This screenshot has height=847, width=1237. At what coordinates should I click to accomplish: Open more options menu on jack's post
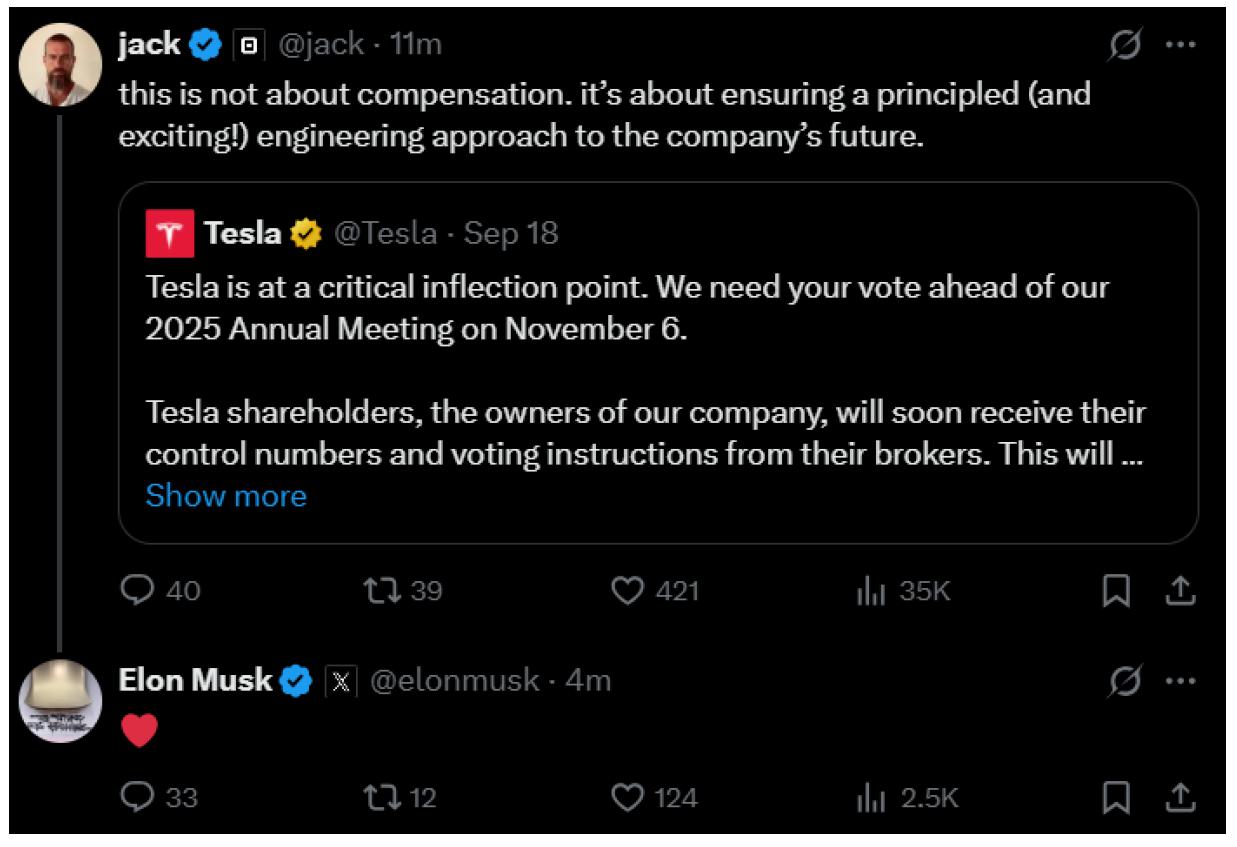pos(1181,45)
